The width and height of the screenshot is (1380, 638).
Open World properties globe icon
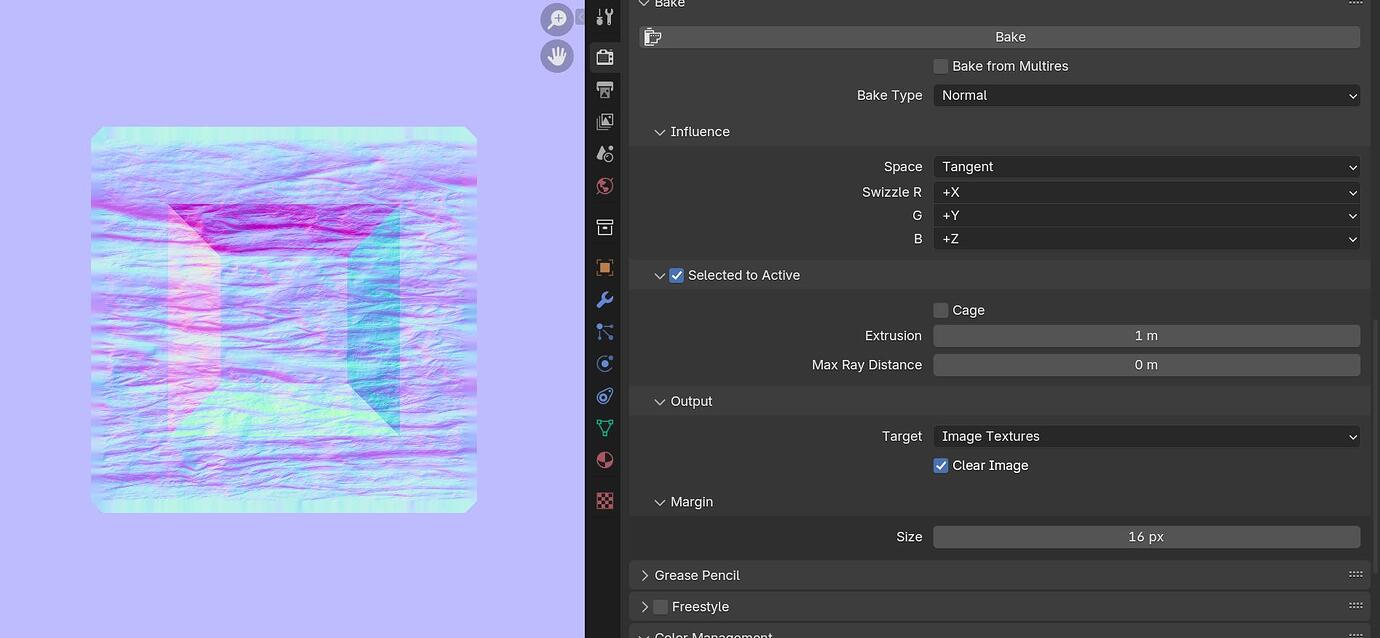[604, 186]
